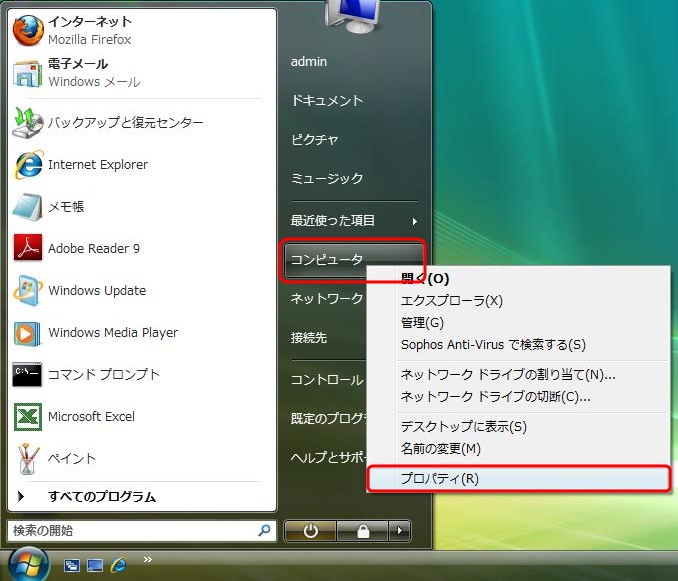Open ヘルプとサポート link
Screen dimensions: 678x581
pyautogui.click(x=329, y=457)
